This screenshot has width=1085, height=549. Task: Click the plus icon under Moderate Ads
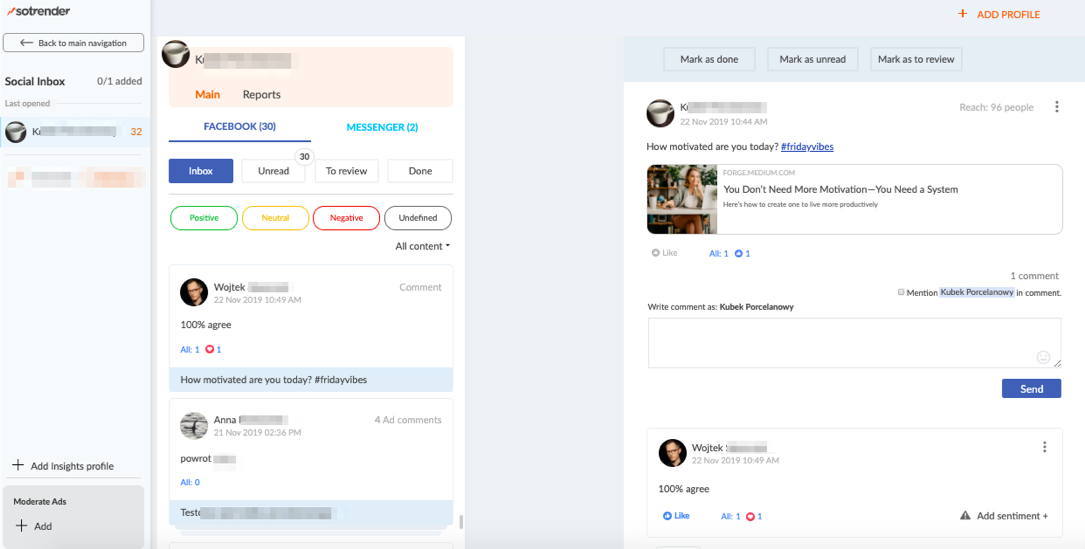[21, 526]
